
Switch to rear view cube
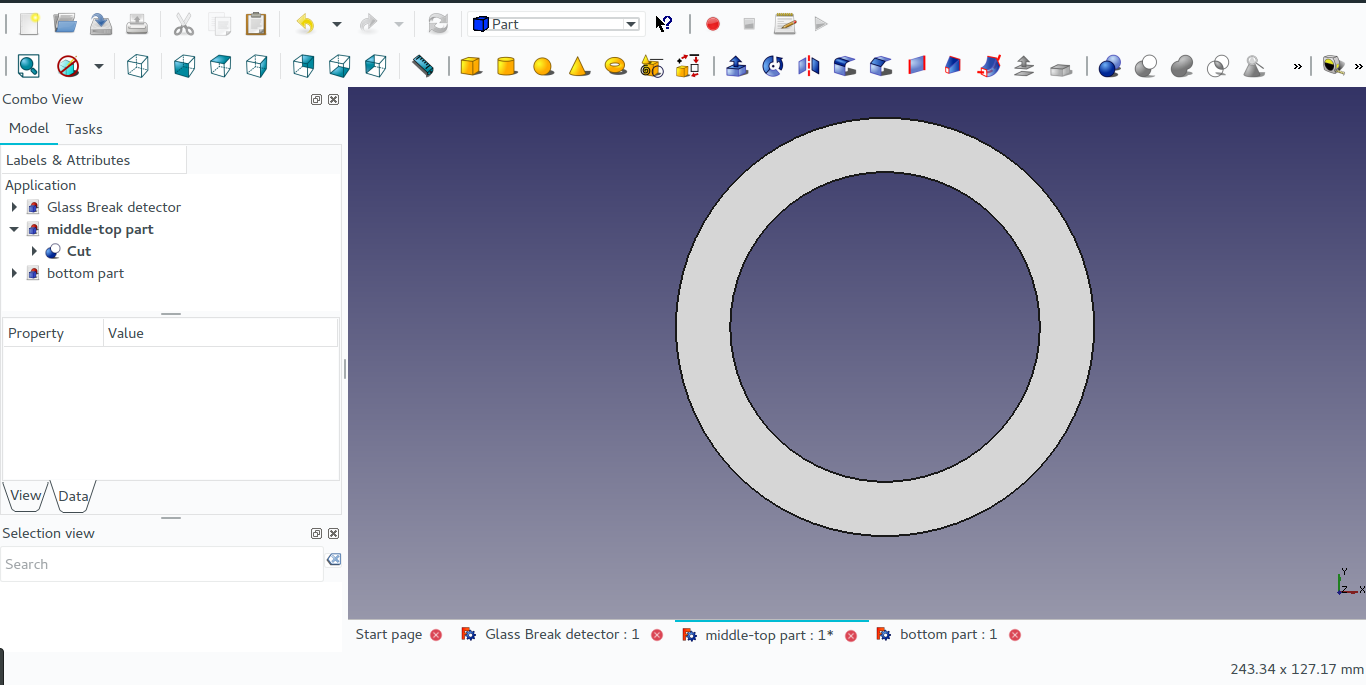tap(304, 66)
